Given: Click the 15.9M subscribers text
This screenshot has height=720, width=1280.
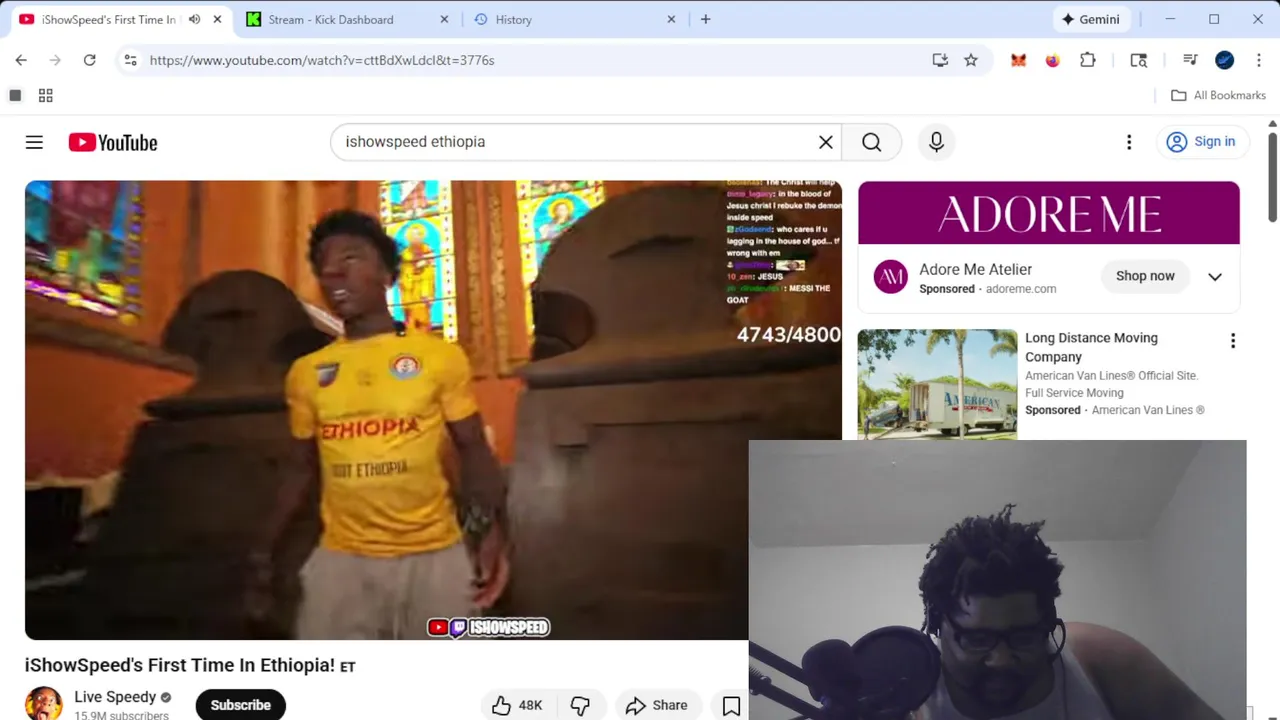Looking at the screenshot, I should tap(121, 716).
